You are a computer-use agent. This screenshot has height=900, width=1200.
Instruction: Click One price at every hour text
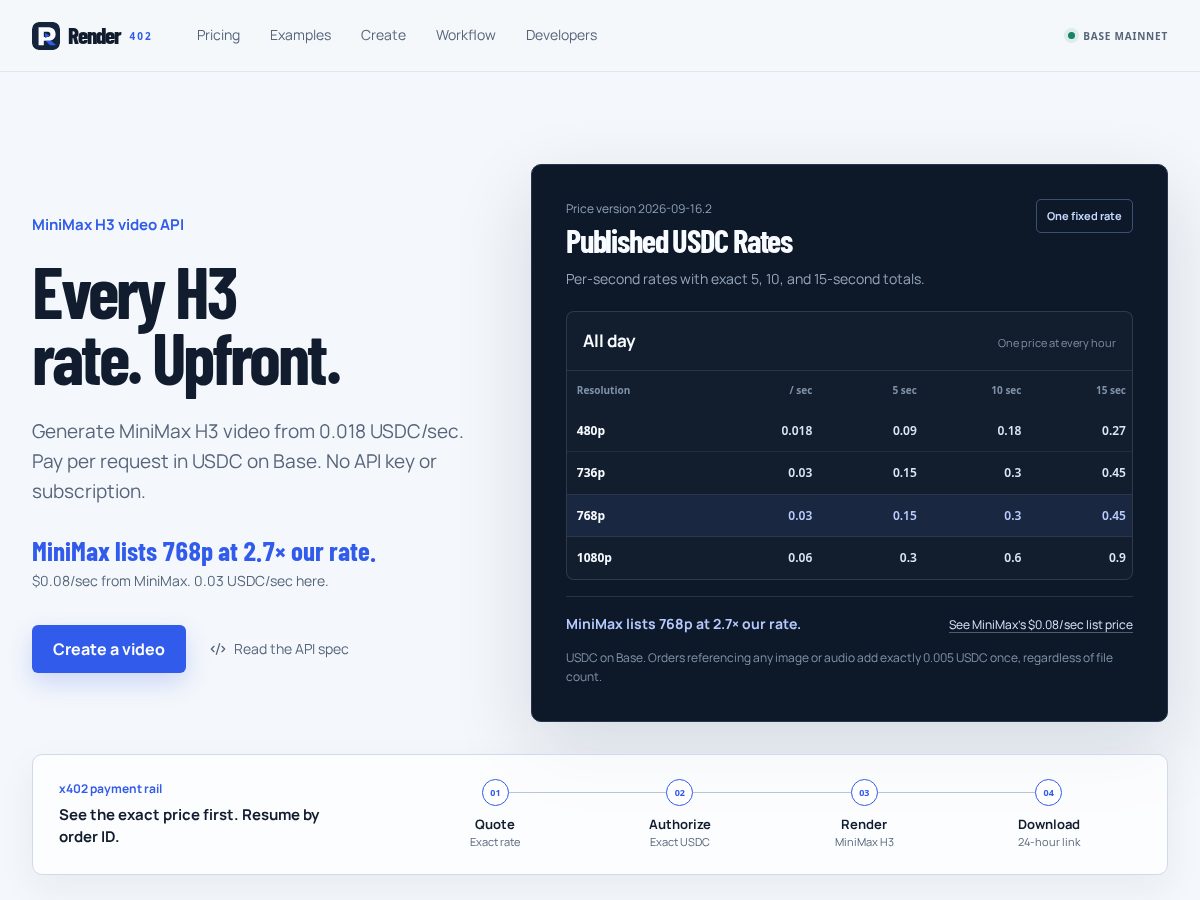[1057, 343]
